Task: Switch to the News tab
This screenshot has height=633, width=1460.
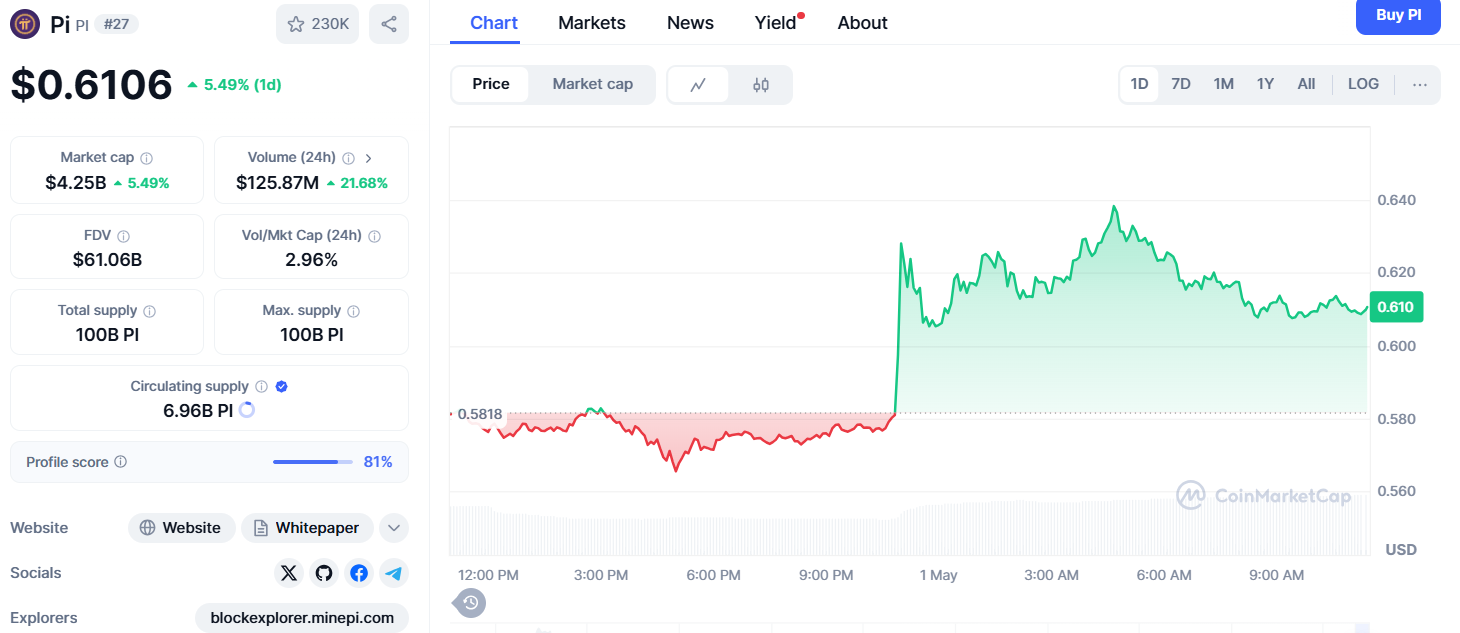Action: (690, 22)
